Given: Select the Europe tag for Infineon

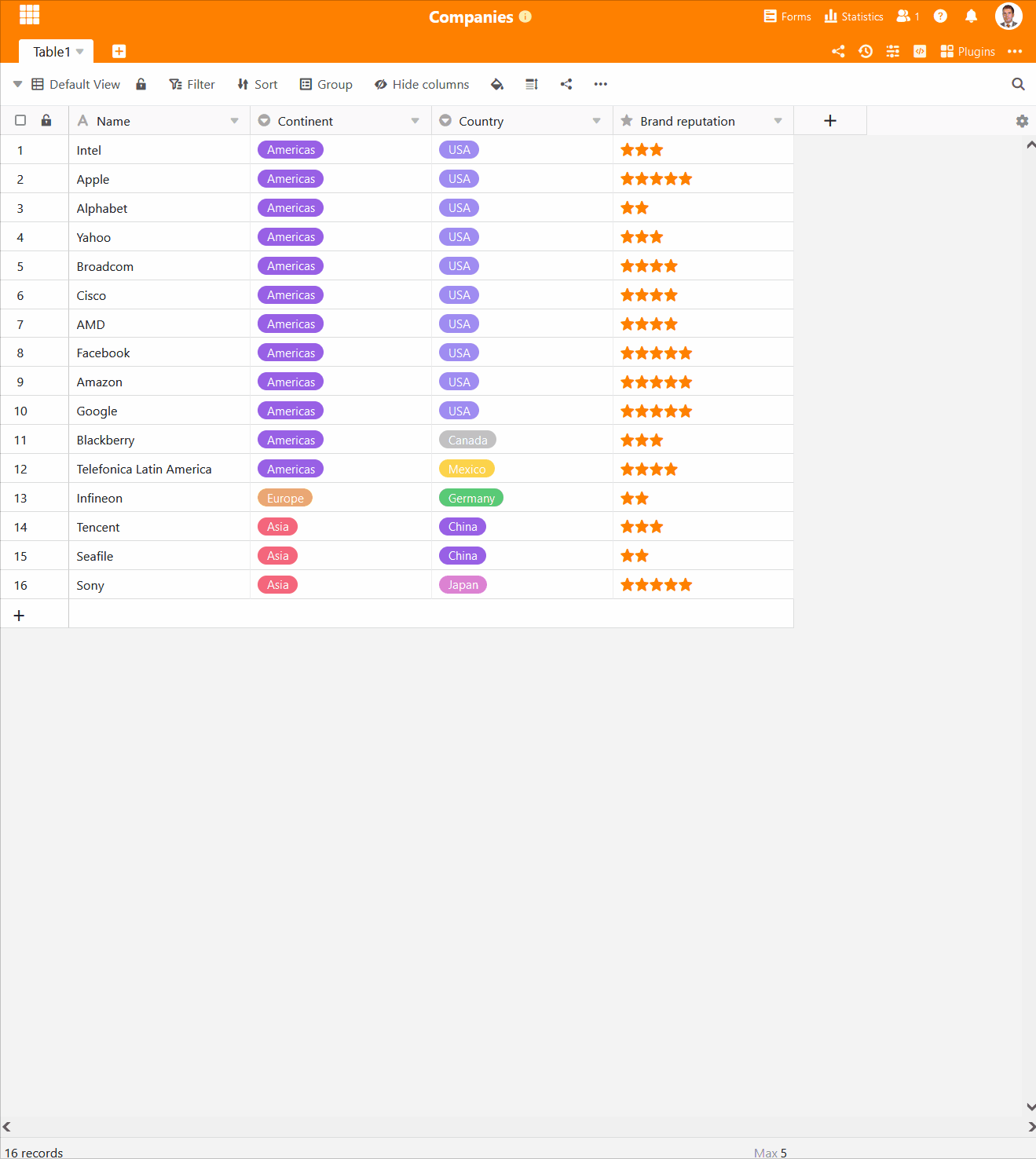Looking at the screenshot, I should pyautogui.click(x=285, y=498).
